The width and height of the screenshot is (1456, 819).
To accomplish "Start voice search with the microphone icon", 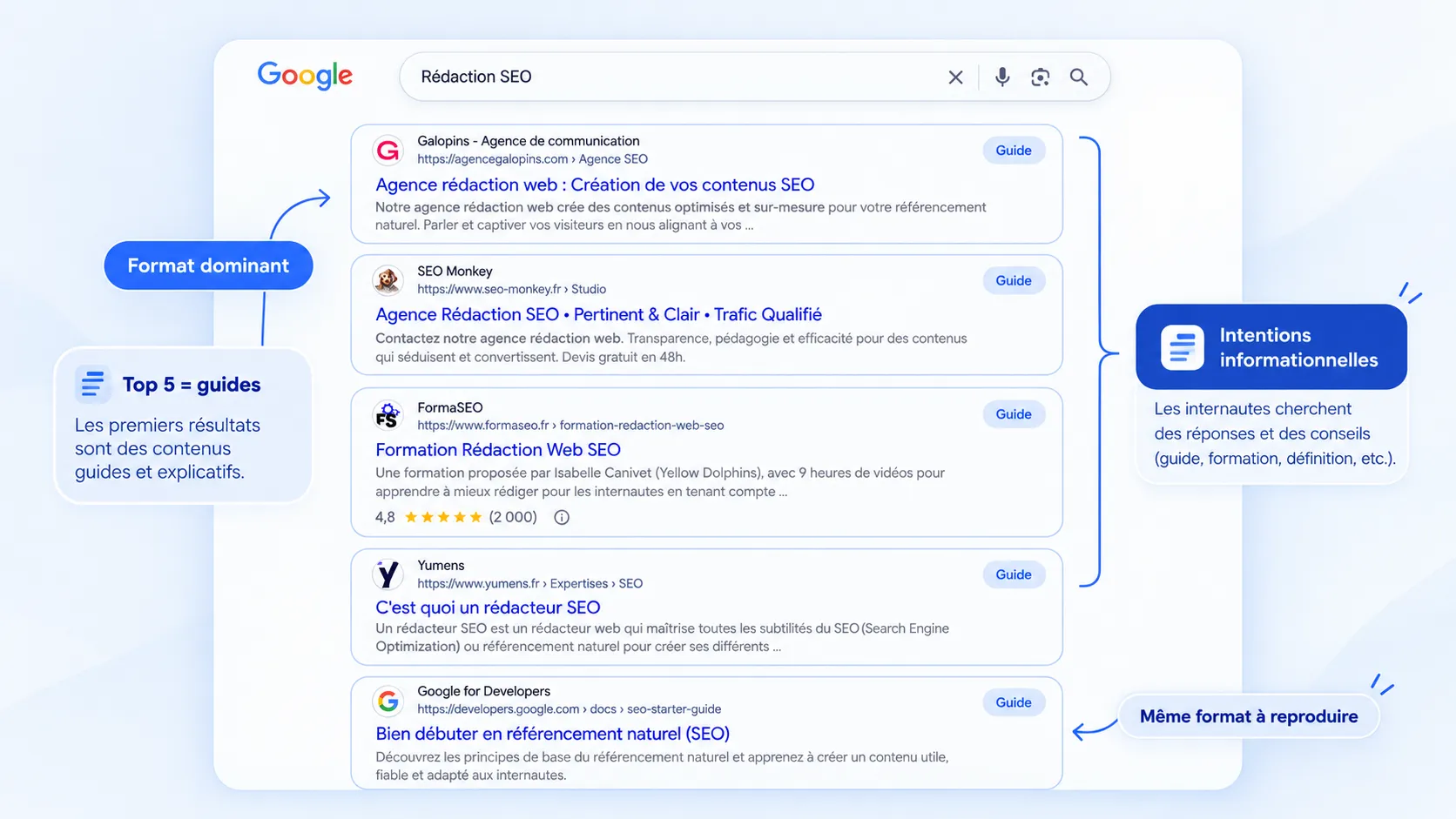I will pos(1002,77).
